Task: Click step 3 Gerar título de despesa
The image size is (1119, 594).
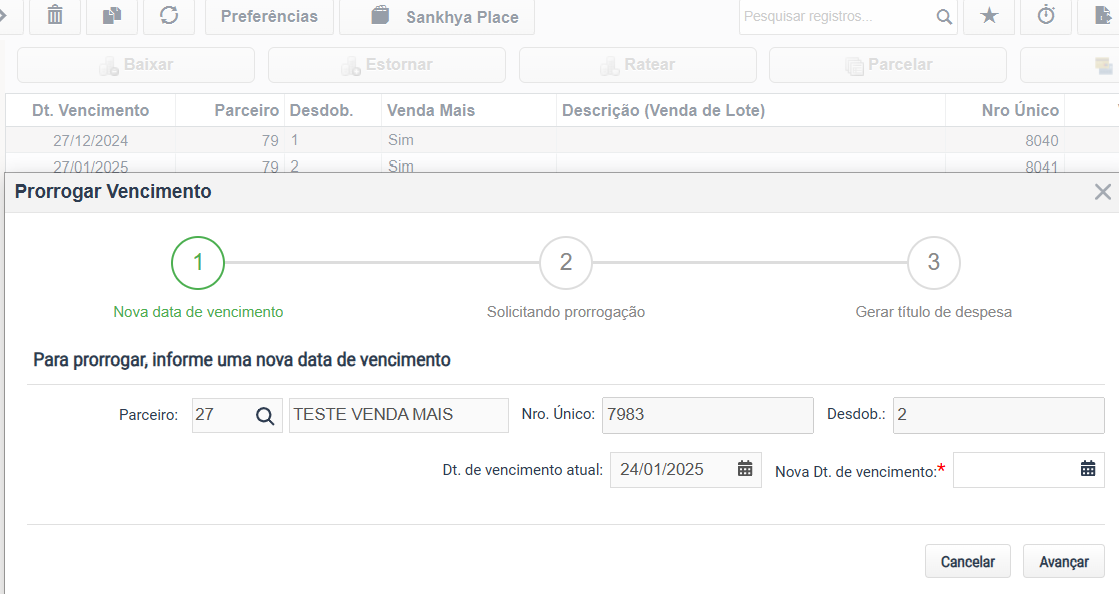Action: [x=933, y=263]
